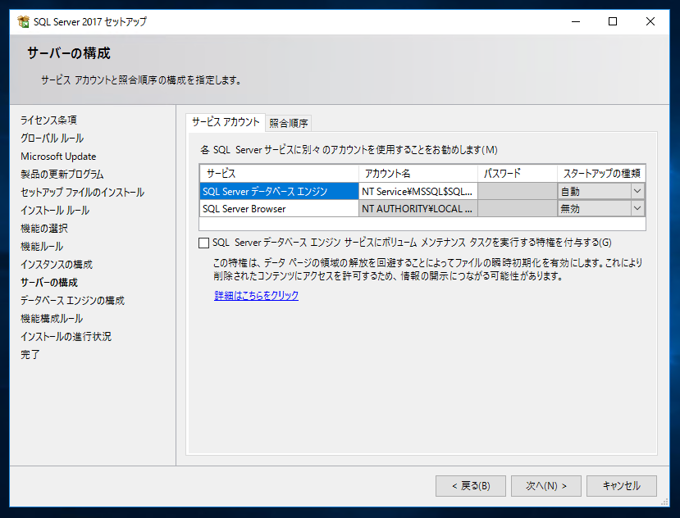Click the window resize grip corner

pyautogui.click(x=664, y=502)
